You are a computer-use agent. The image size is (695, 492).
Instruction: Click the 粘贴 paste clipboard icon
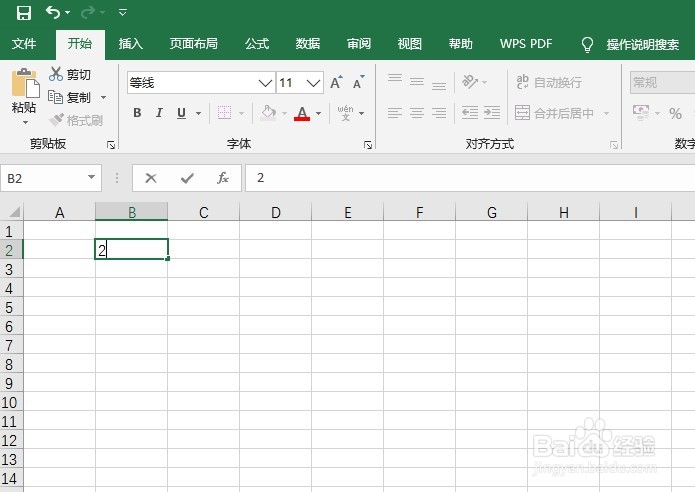pos(25,83)
